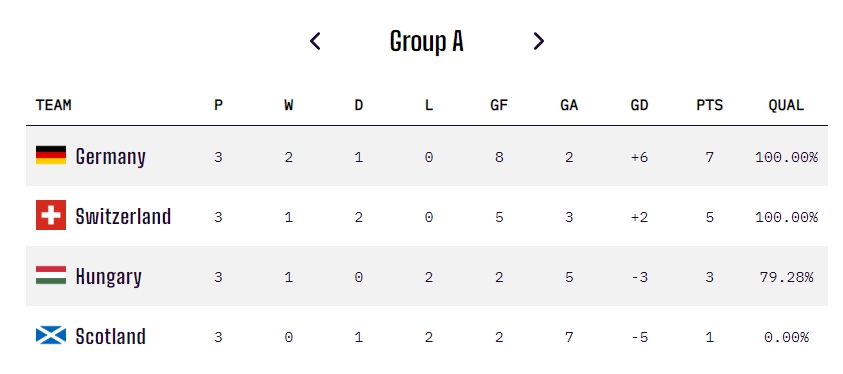Select the Scotland team name
This screenshot has width=843, height=374.
(111, 336)
